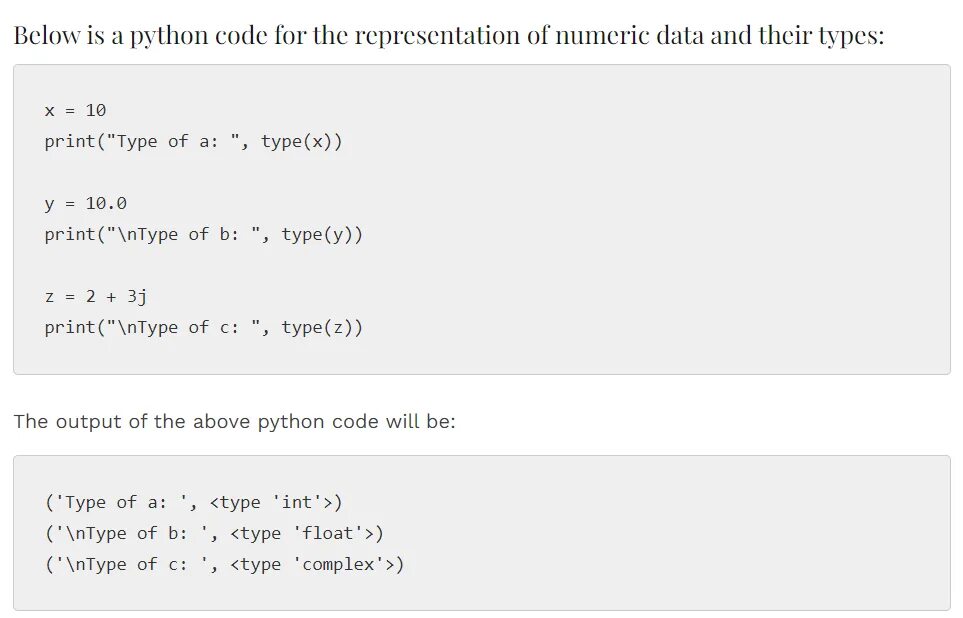Click the paragraph introducing the code output
Screen dimensions: 963x618
[x=234, y=421]
